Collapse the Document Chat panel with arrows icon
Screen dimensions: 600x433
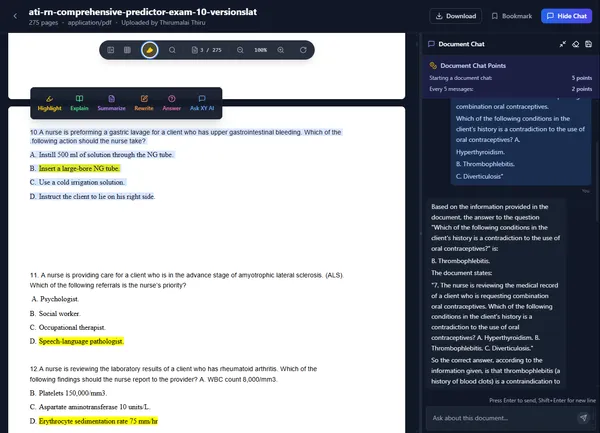click(561, 44)
